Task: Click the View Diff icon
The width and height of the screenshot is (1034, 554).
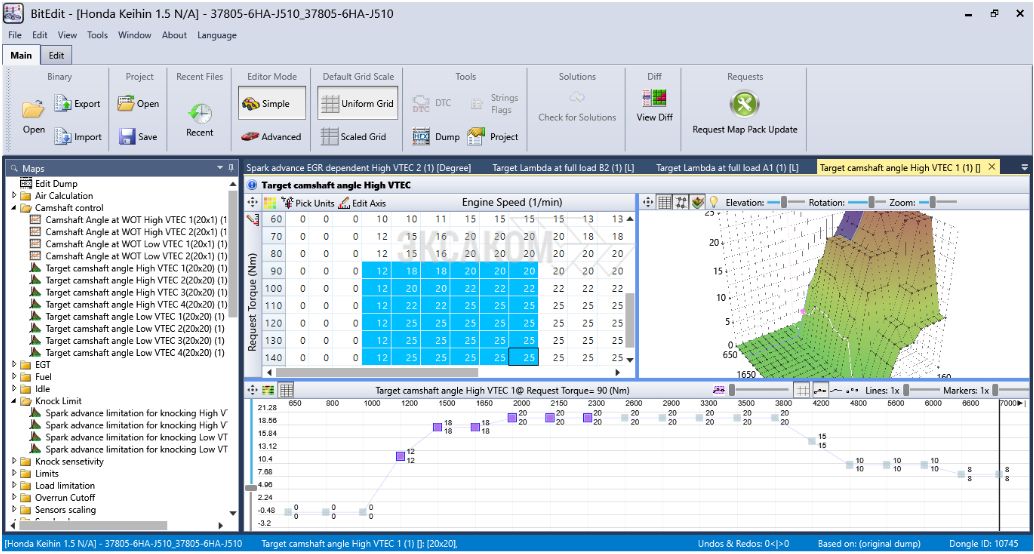Action: pos(654,105)
